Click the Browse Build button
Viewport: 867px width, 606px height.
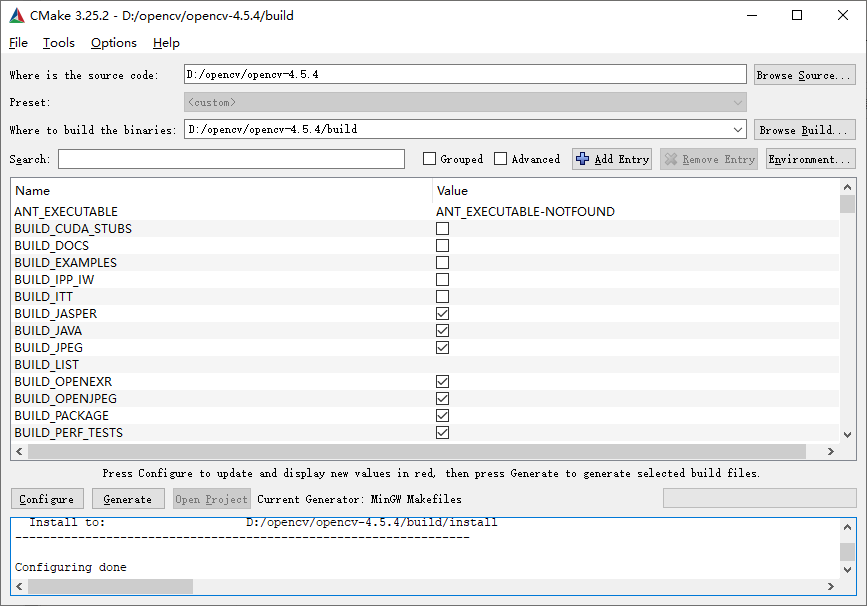pos(805,130)
